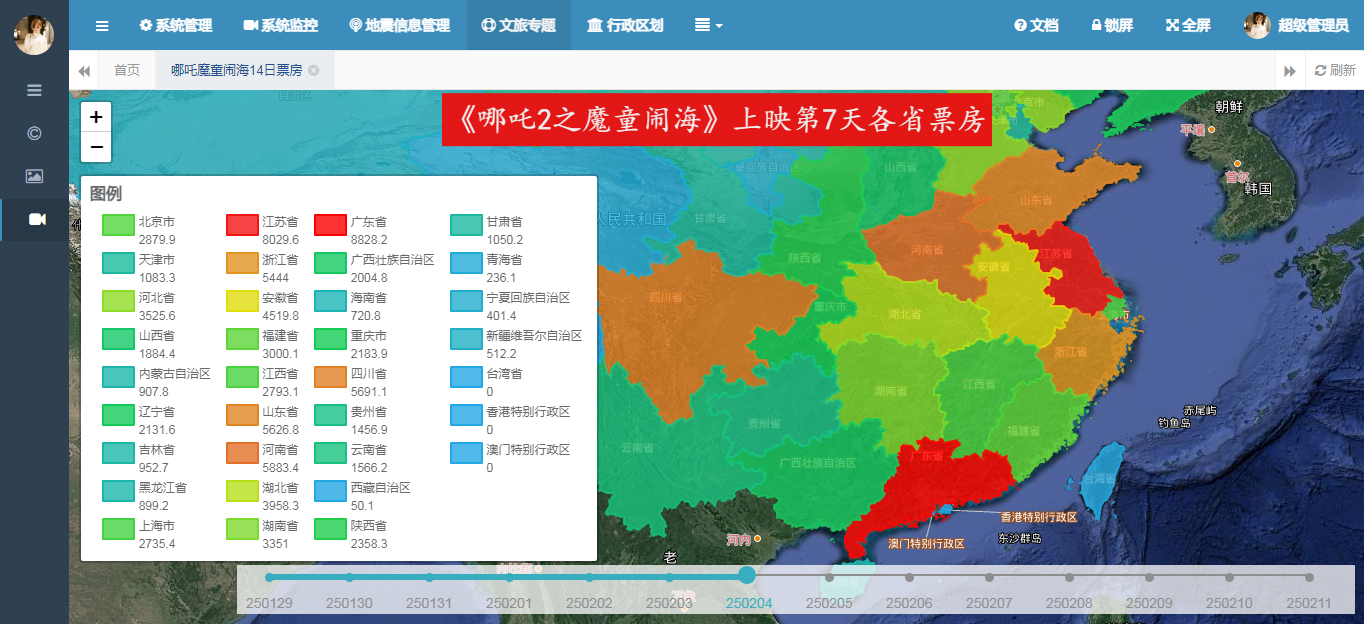Jump timeline to 250207
Image resolution: width=1364 pixels, height=624 pixels.
(989, 577)
